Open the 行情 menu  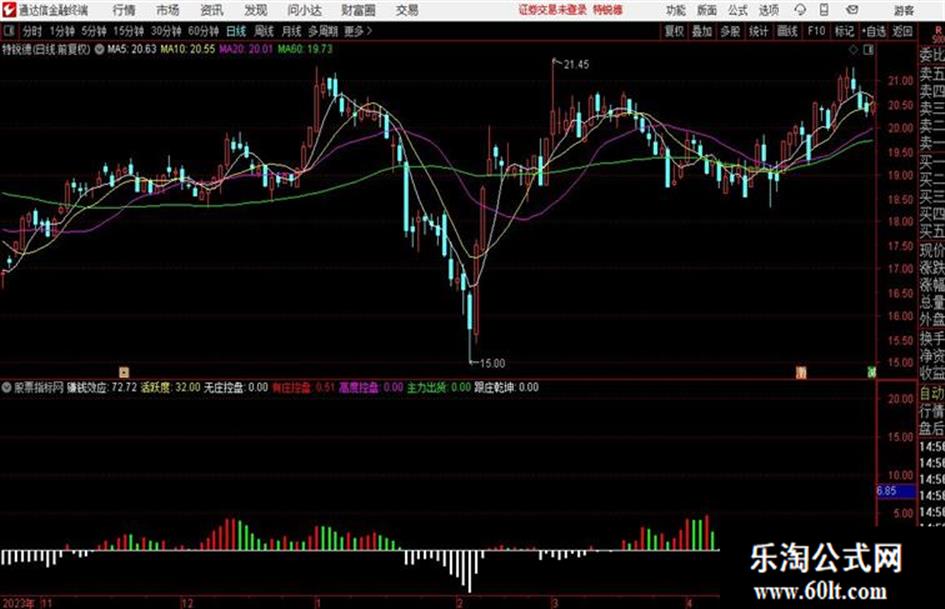(124, 10)
